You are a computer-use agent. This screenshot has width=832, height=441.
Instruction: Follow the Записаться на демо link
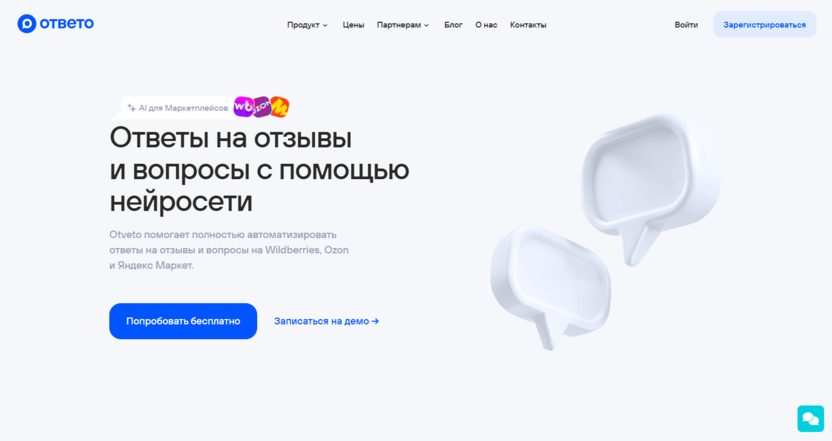[x=326, y=321]
